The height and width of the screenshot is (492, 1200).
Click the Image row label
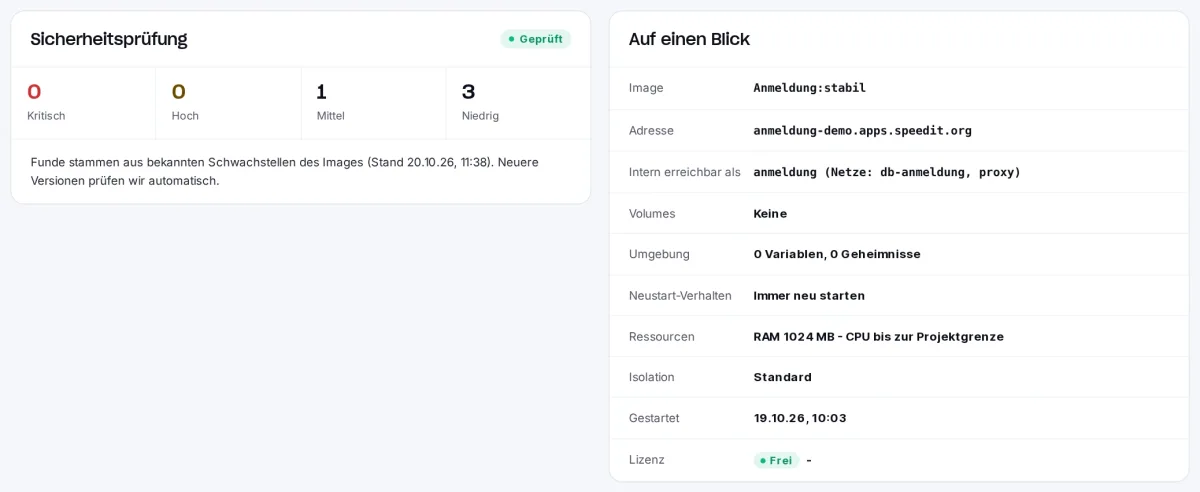click(x=646, y=88)
